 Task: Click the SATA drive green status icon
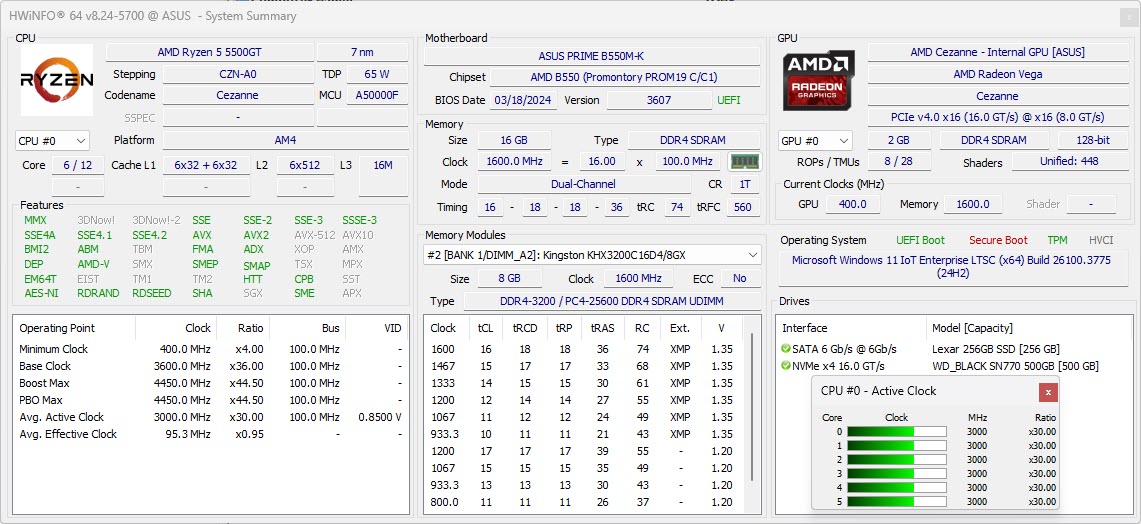coord(786,349)
